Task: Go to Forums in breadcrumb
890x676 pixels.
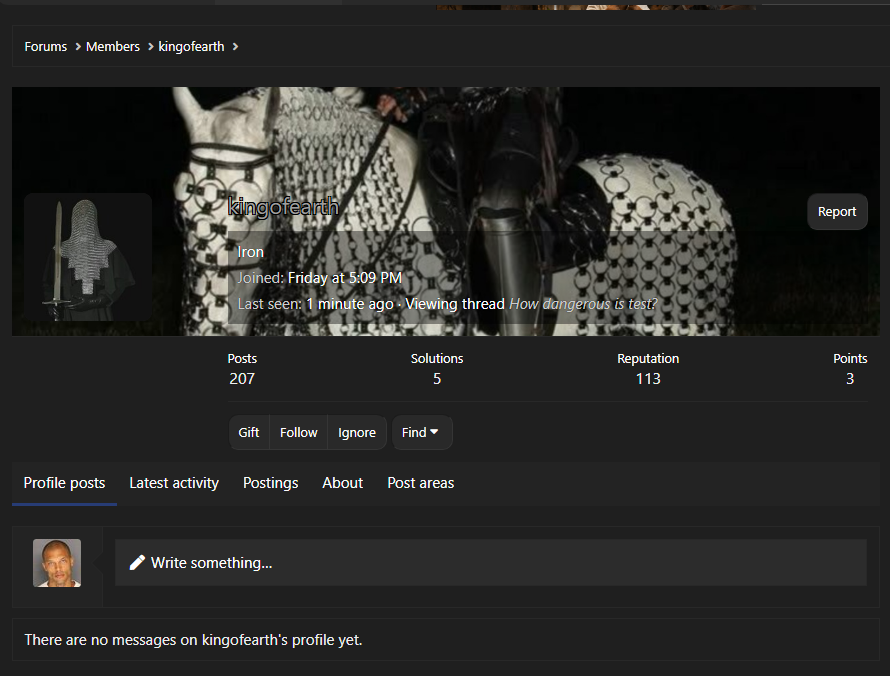Action: point(45,47)
